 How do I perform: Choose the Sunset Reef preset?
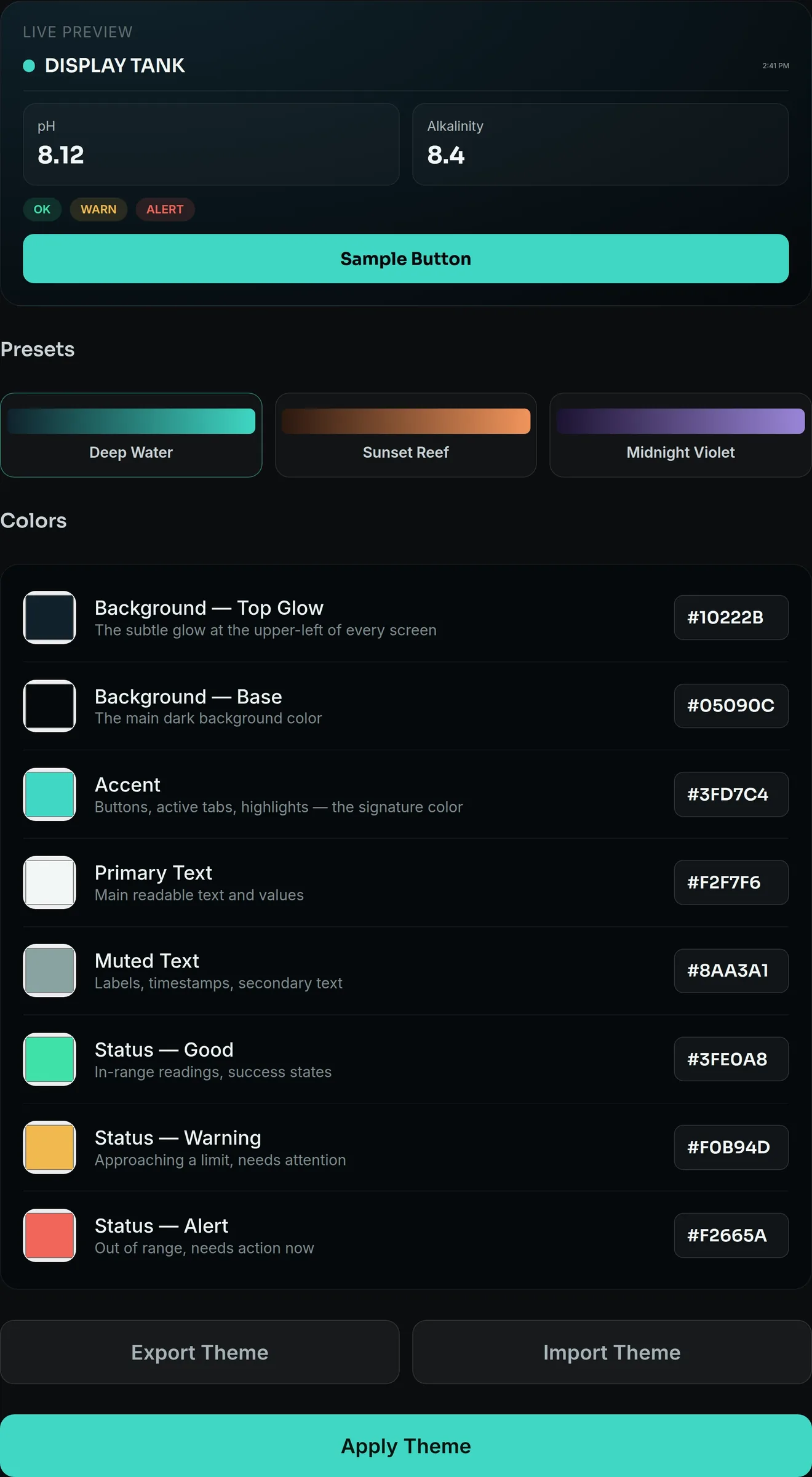coord(406,435)
